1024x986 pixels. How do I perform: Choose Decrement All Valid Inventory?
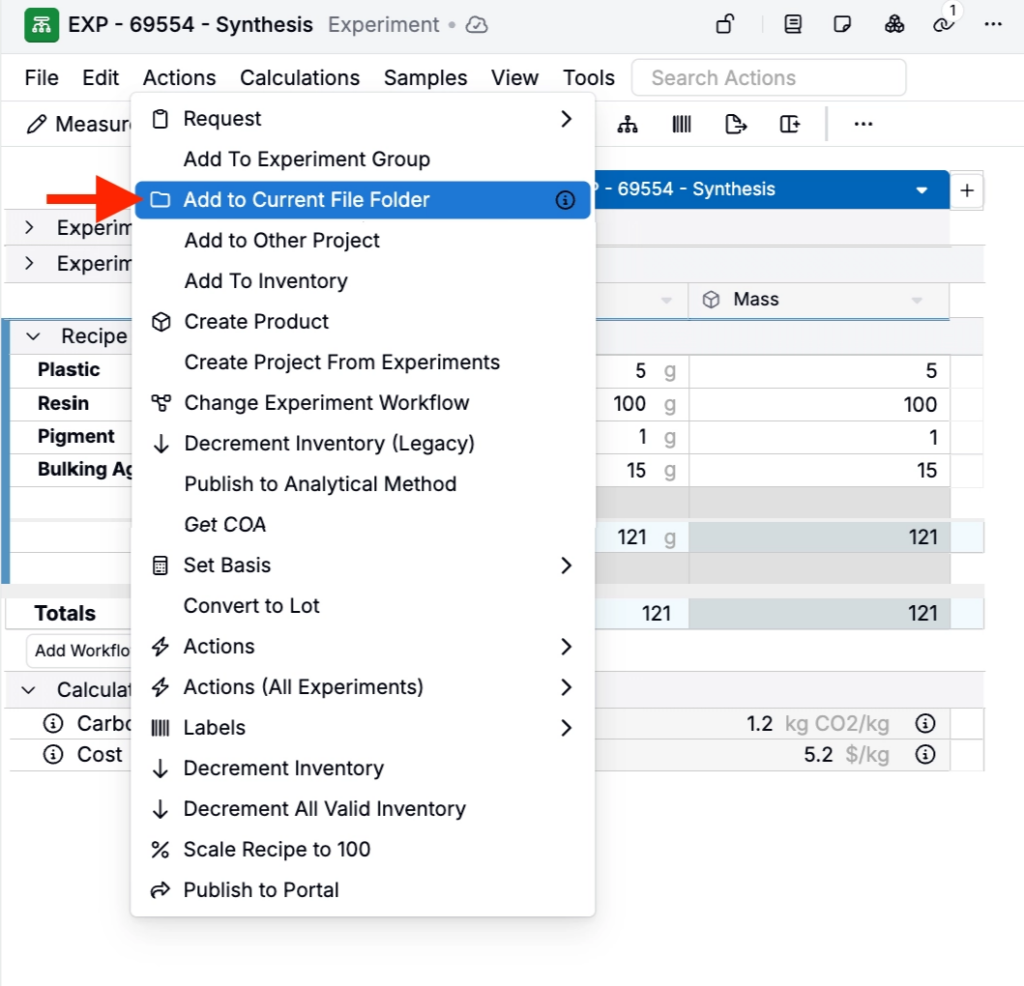coord(363,809)
